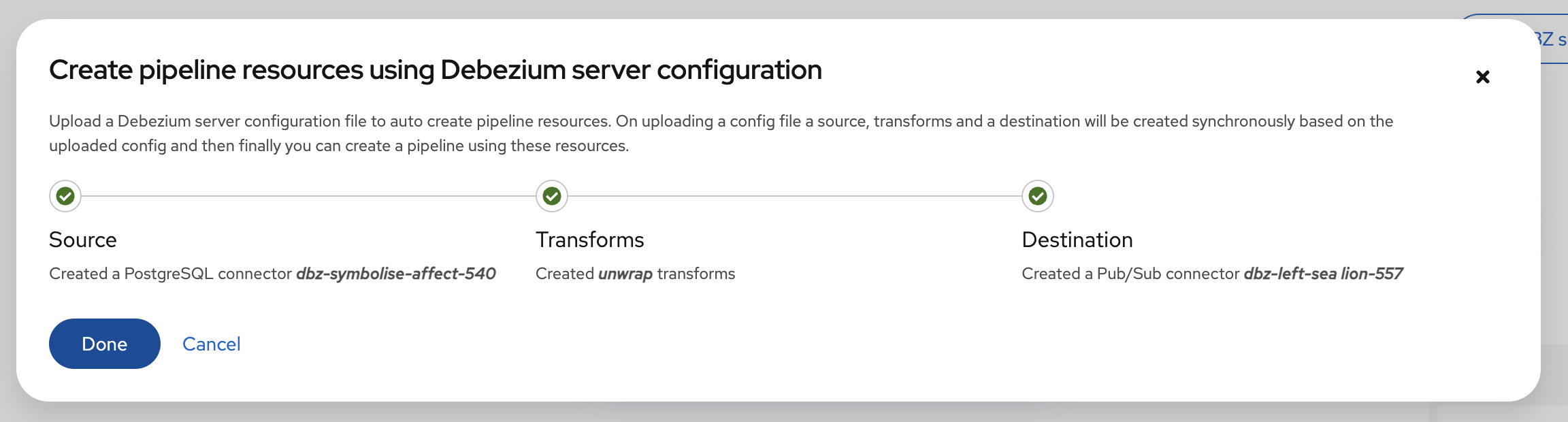This screenshot has width=1568, height=422.
Task: Click the dialog title text
Action: 436,69
